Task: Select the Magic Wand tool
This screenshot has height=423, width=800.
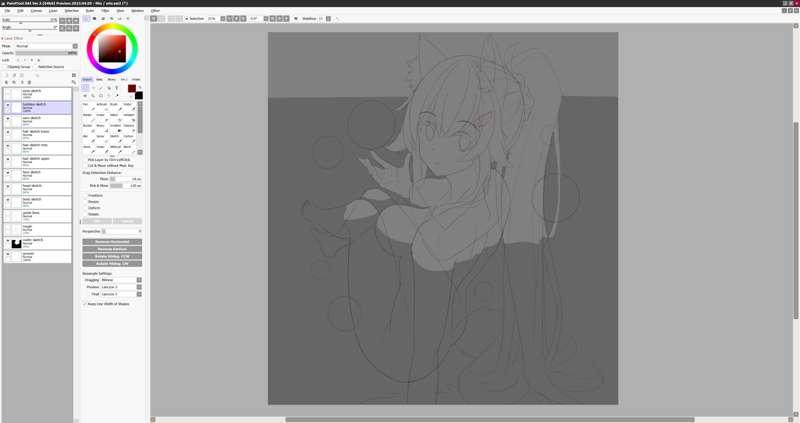Action: pos(101,88)
